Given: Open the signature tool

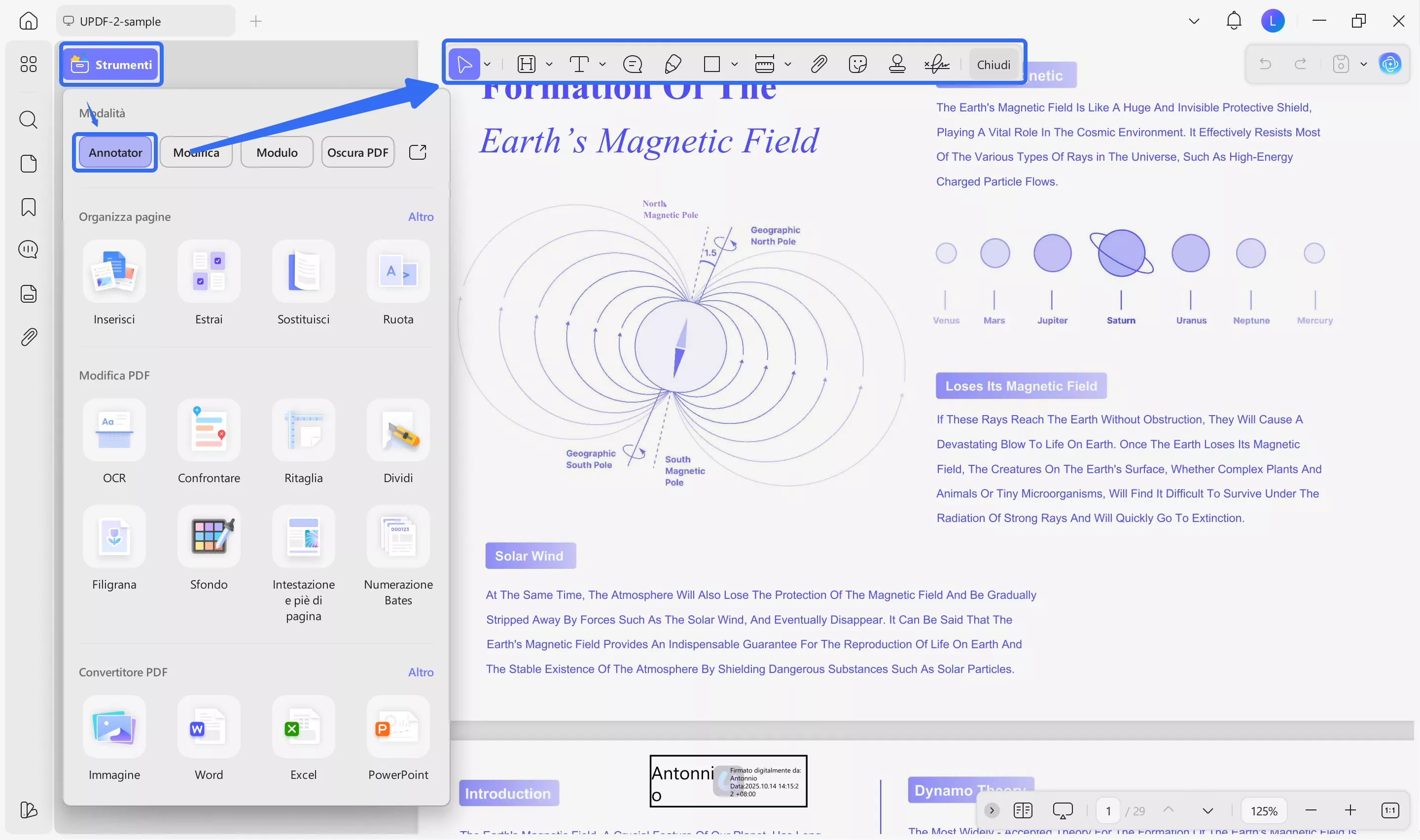Looking at the screenshot, I should click(937, 64).
